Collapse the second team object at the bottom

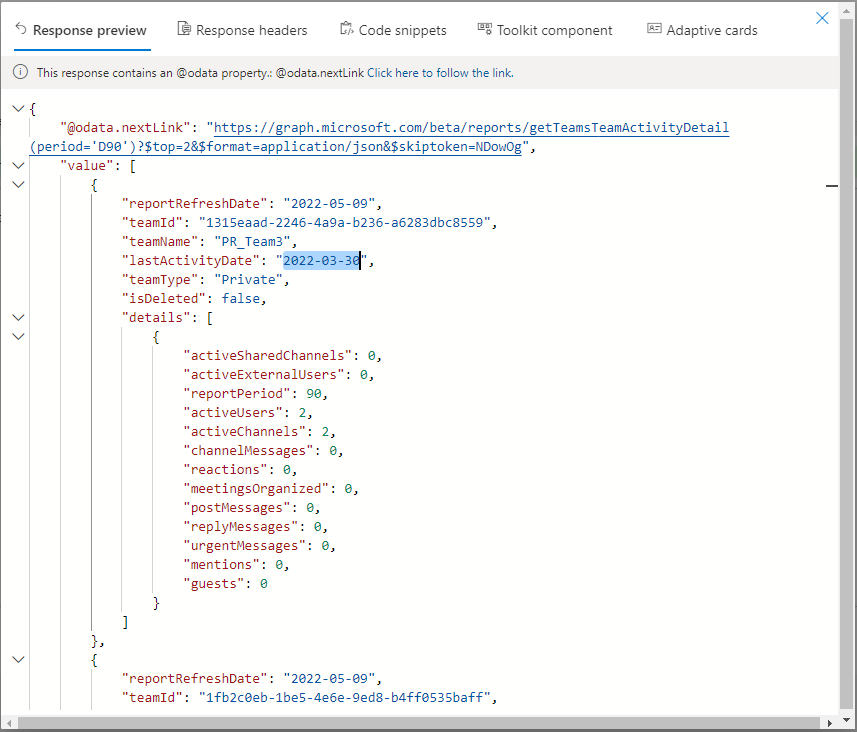point(18,659)
